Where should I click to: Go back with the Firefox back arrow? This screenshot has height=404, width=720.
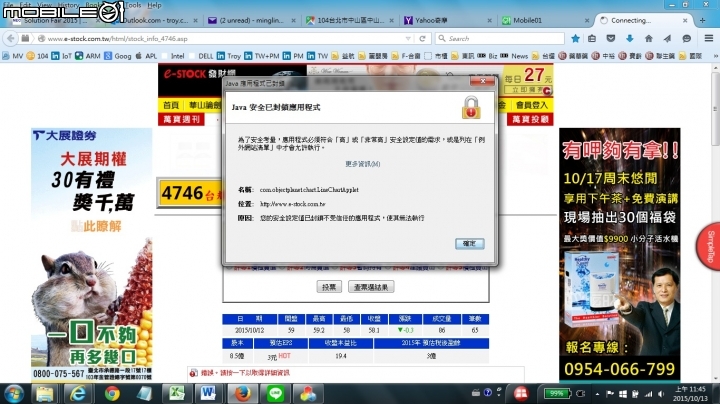[11, 39]
